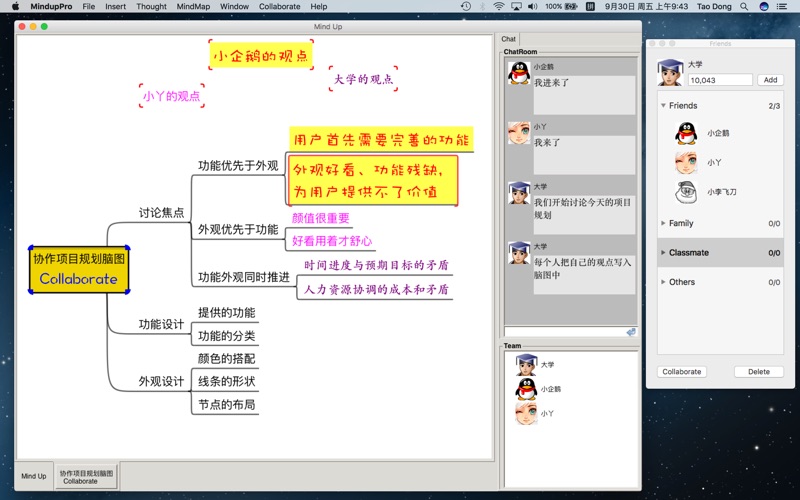Open the Apple menu

15,6
